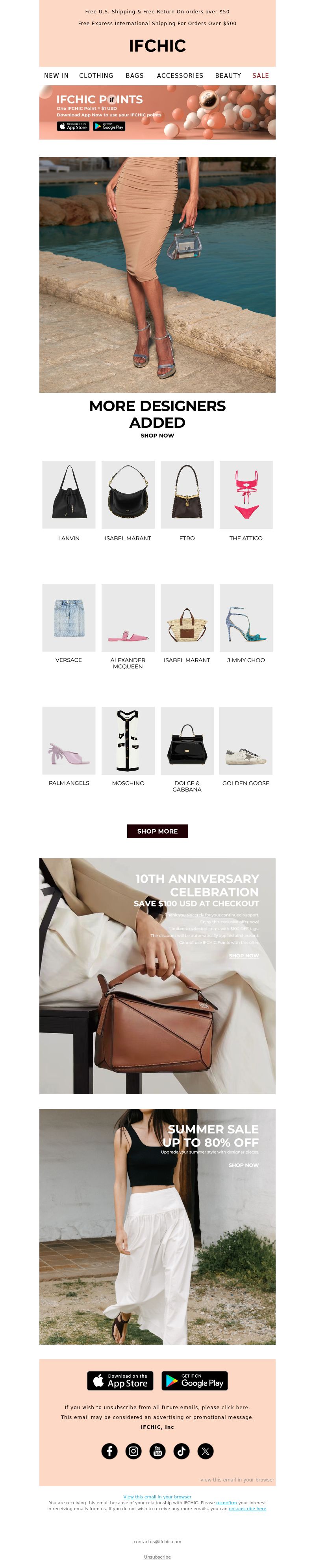Screen dimensions: 315x1568
Task: Click the unsubscribe here link
Action: [x=247, y=1508]
